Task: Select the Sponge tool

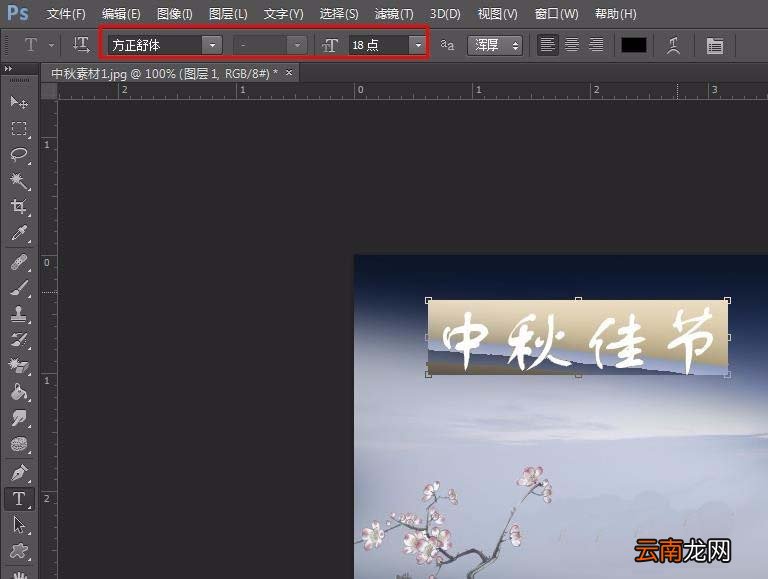Action: point(19,444)
